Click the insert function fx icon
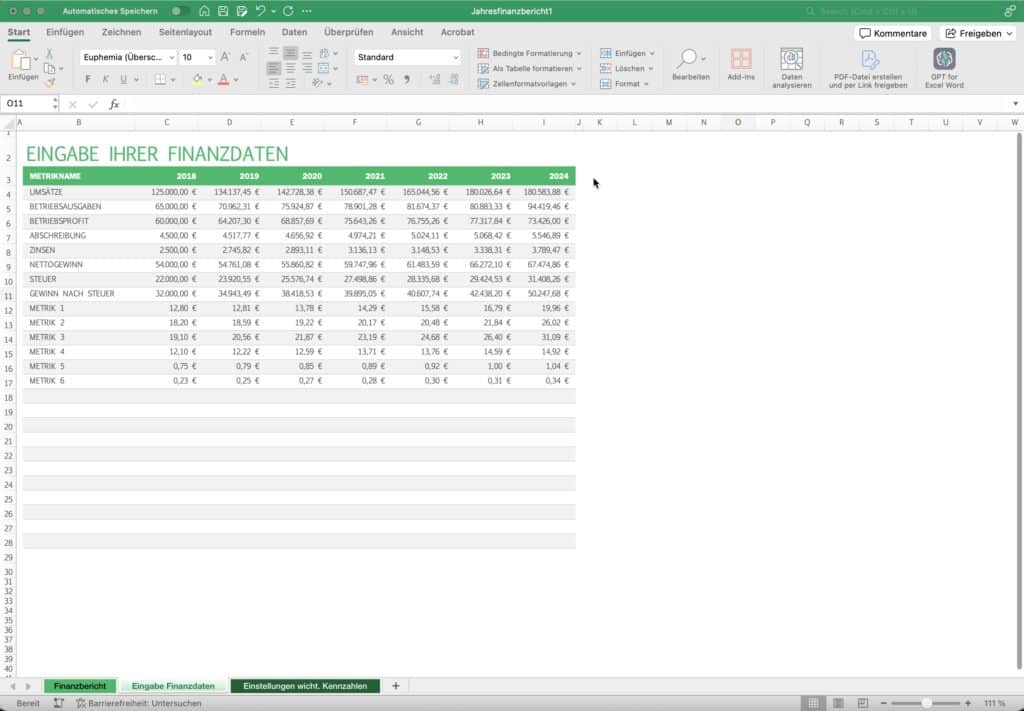Image resolution: width=1024 pixels, height=711 pixels. click(x=114, y=104)
